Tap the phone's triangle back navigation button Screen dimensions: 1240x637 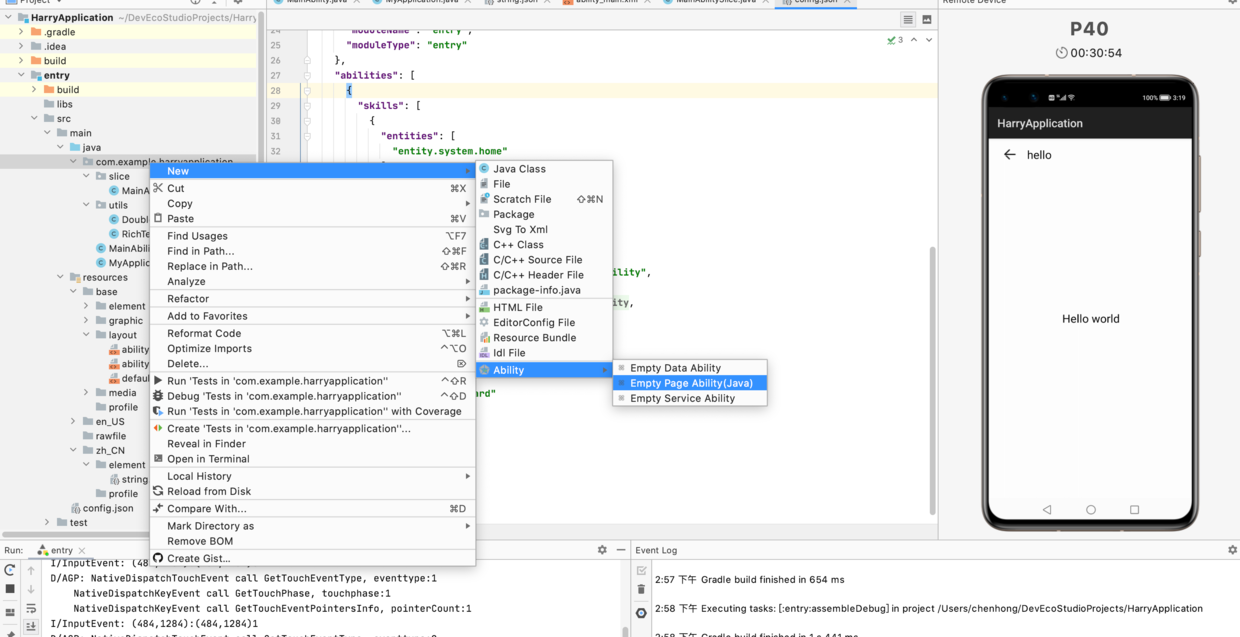[1047, 510]
